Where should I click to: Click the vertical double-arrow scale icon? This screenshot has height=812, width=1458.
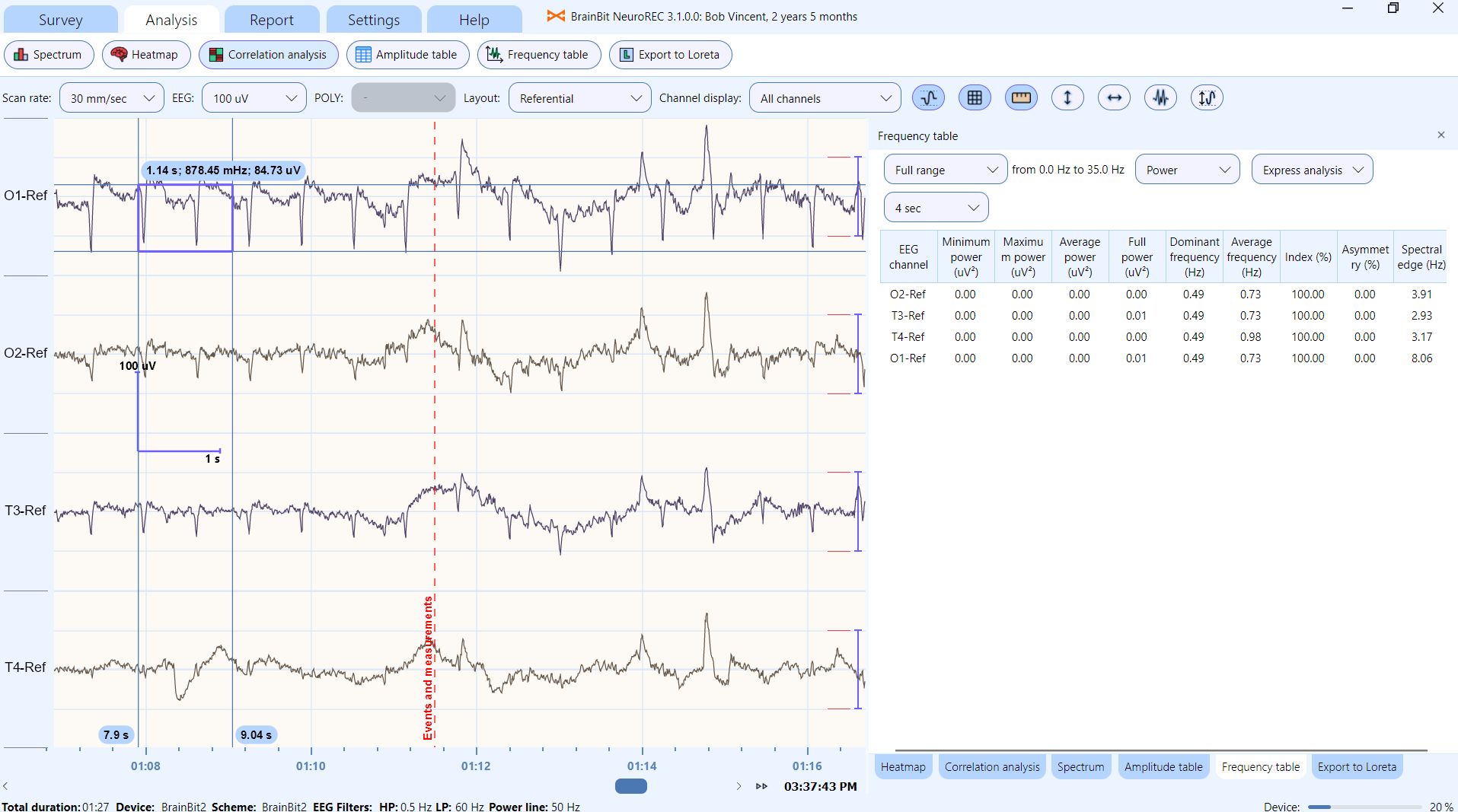(x=1067, y=97)
